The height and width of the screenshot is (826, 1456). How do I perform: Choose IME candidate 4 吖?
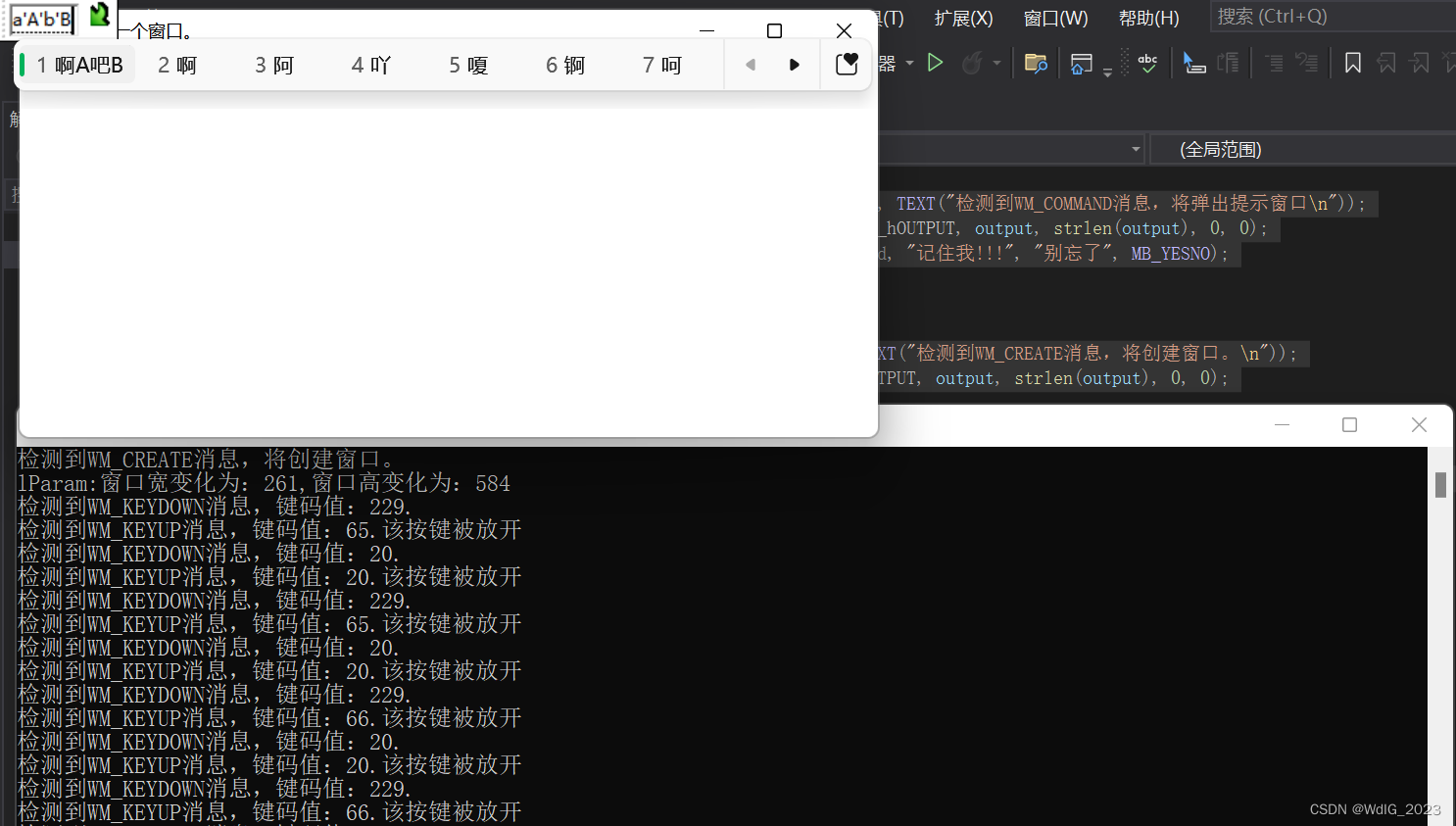coord(371,65)
